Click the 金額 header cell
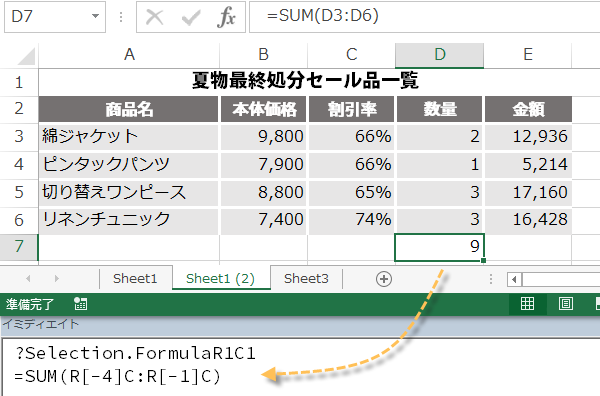This screenshot has width=600, height=396. click(528, 109)
